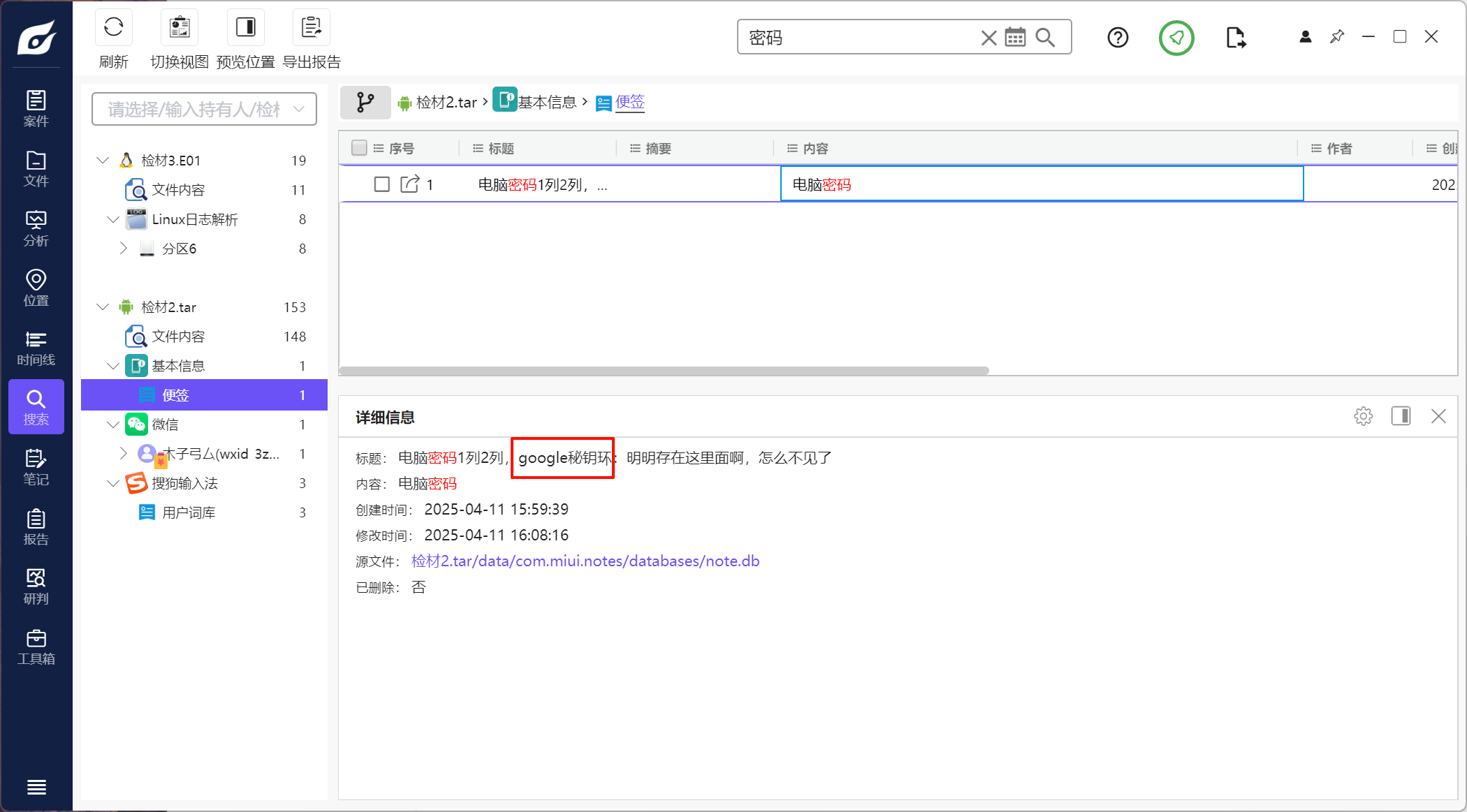Select 文件内容 under 检材3.E01
The width and height of the screenshot is (1467, 812).
(x=178, y=190)
